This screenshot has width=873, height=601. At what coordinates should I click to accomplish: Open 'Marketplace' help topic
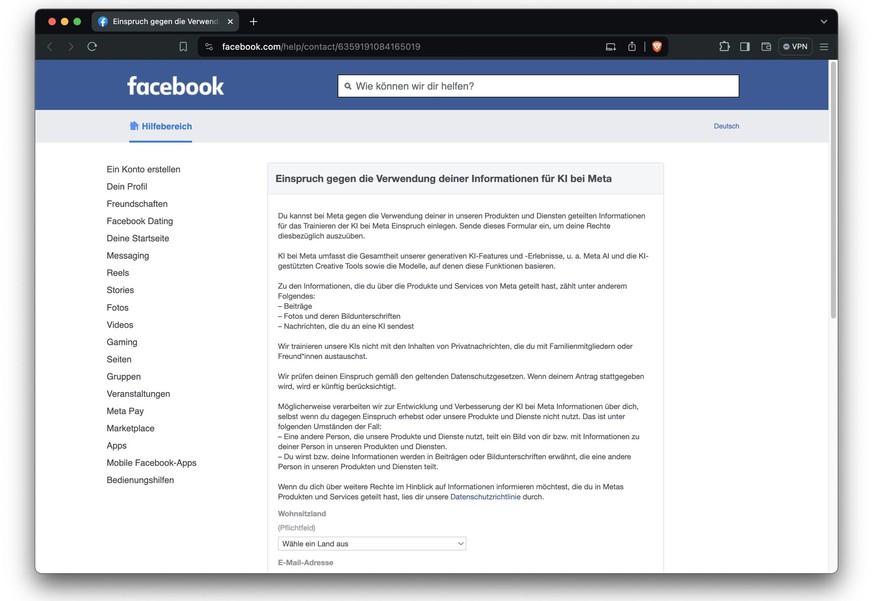point(130,428)
